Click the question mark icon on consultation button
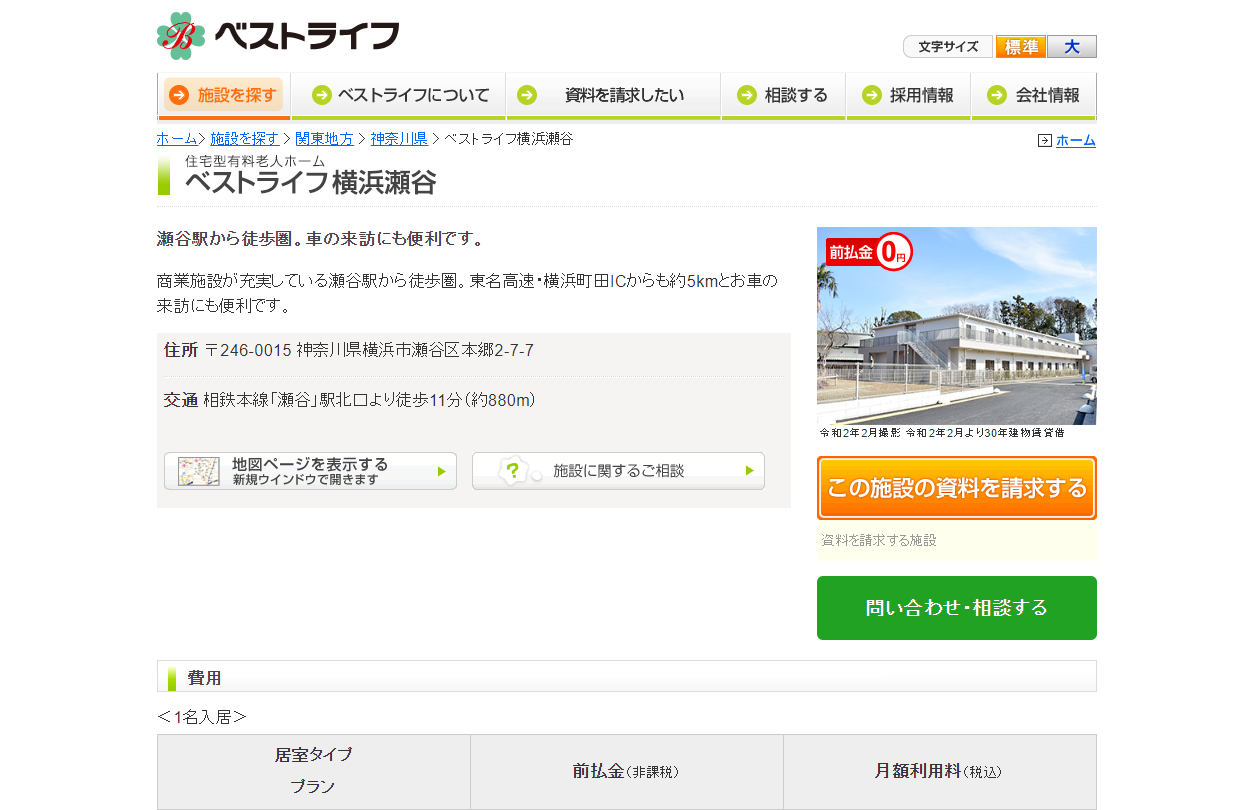1254x810 pixels. click(x=513, y=471)
